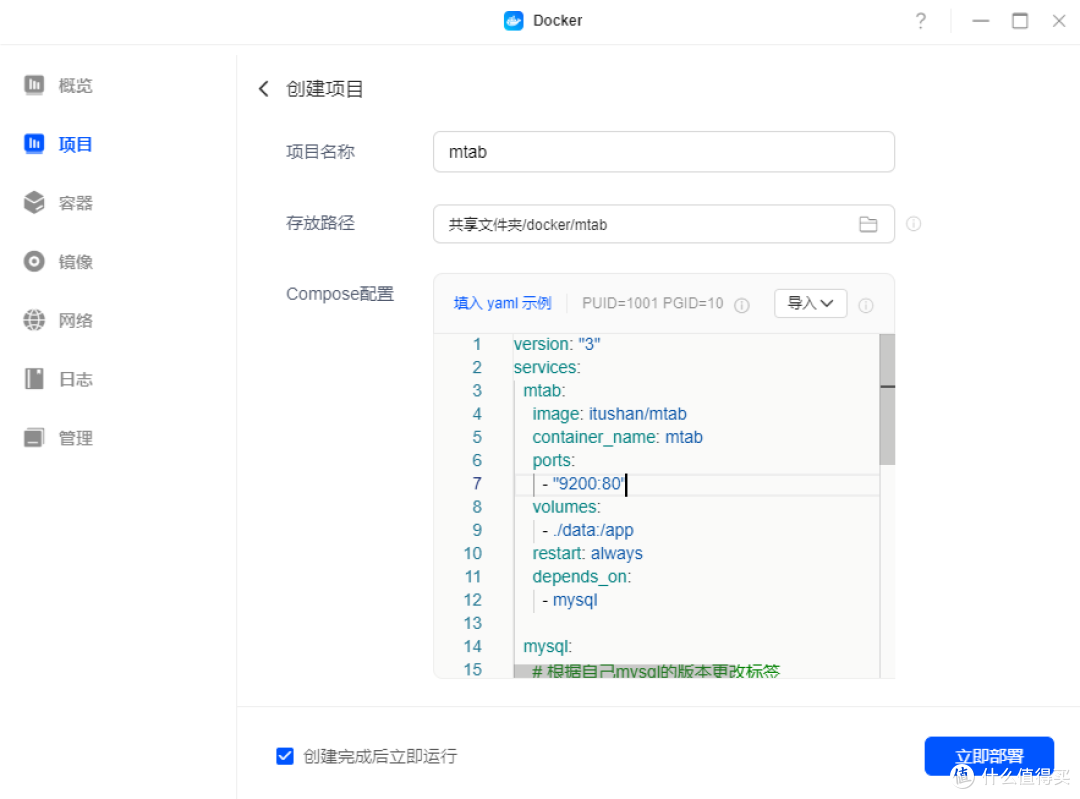This screenshot has width=1080, height=799.
Task: Open the 管理 (Management) section
Action: pyautogui.click(x=33, y=437)
